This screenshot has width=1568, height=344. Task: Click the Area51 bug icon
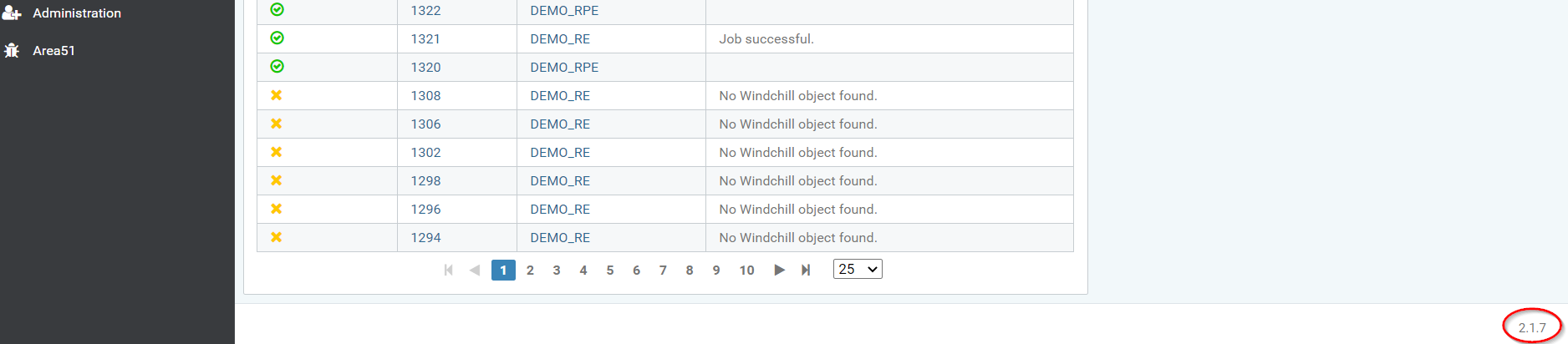12,50
